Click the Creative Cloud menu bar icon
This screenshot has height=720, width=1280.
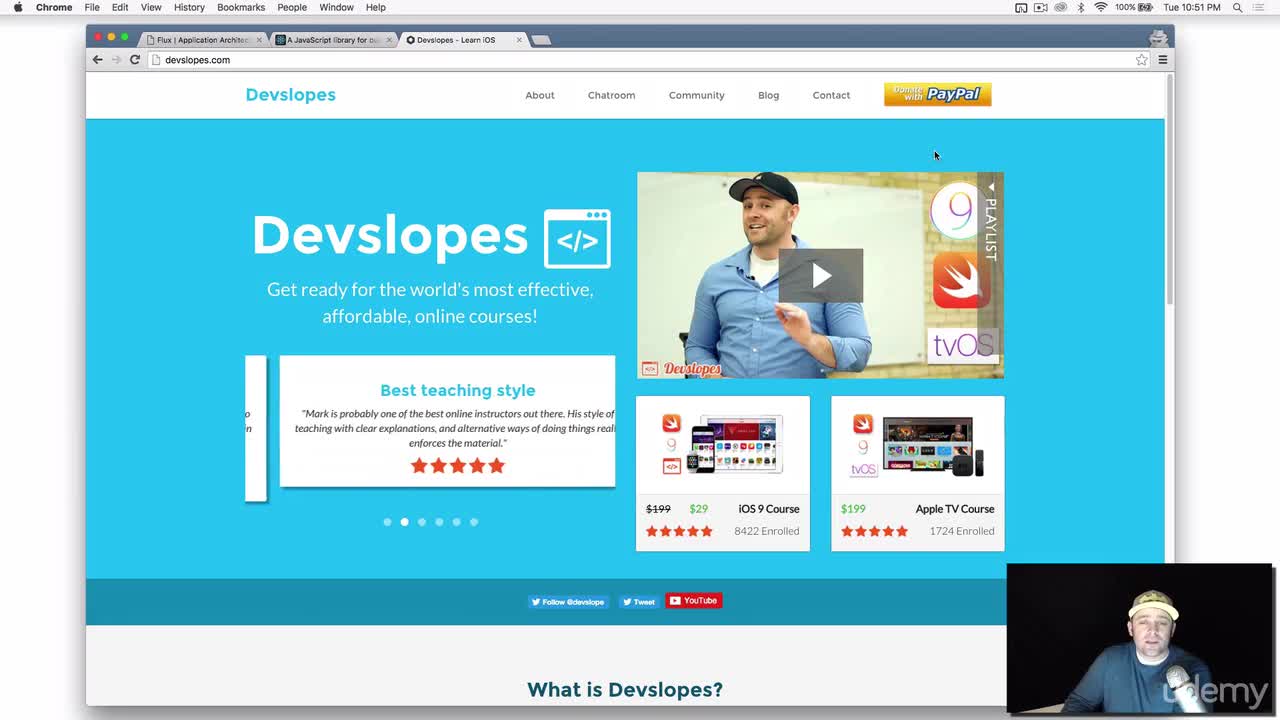(1061, 7)
